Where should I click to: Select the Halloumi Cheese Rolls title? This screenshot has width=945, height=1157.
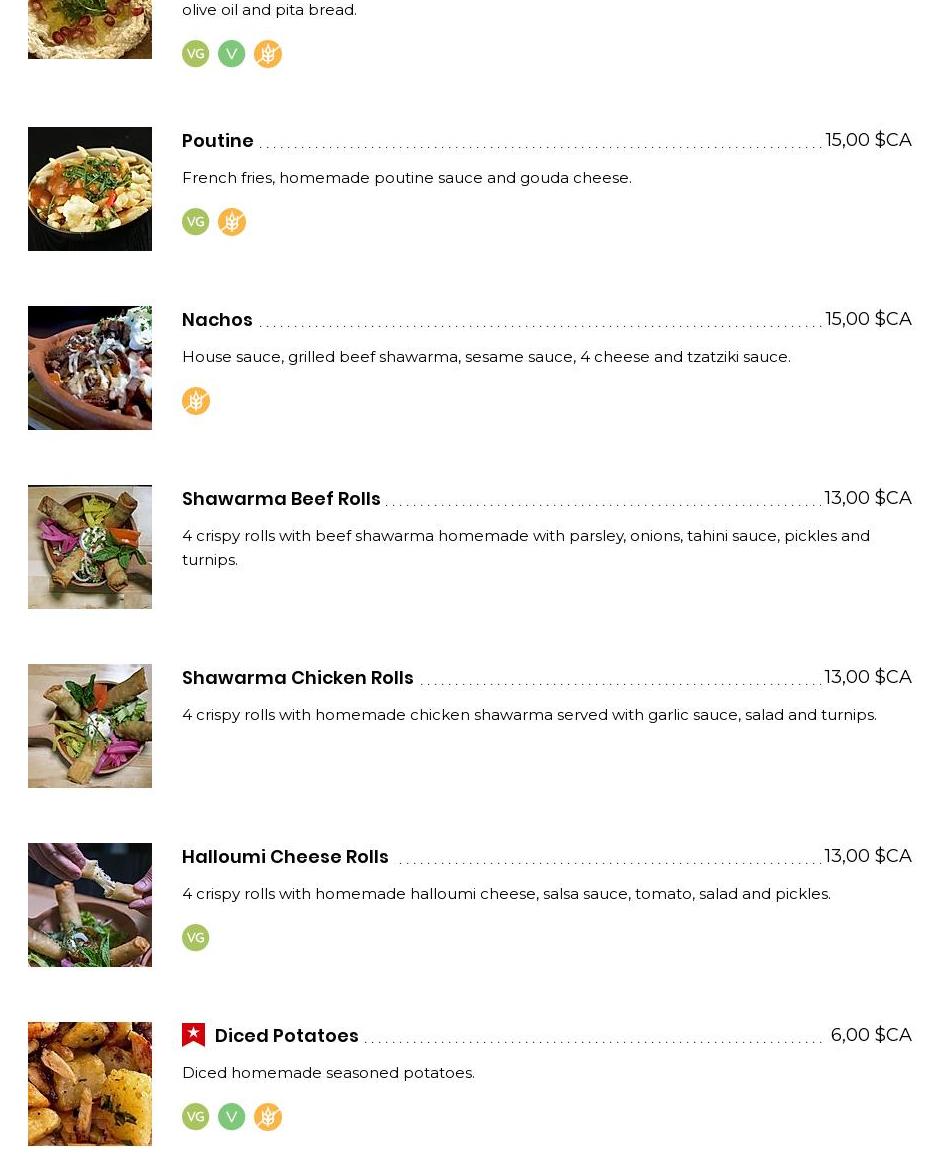[x=285, y=857]
